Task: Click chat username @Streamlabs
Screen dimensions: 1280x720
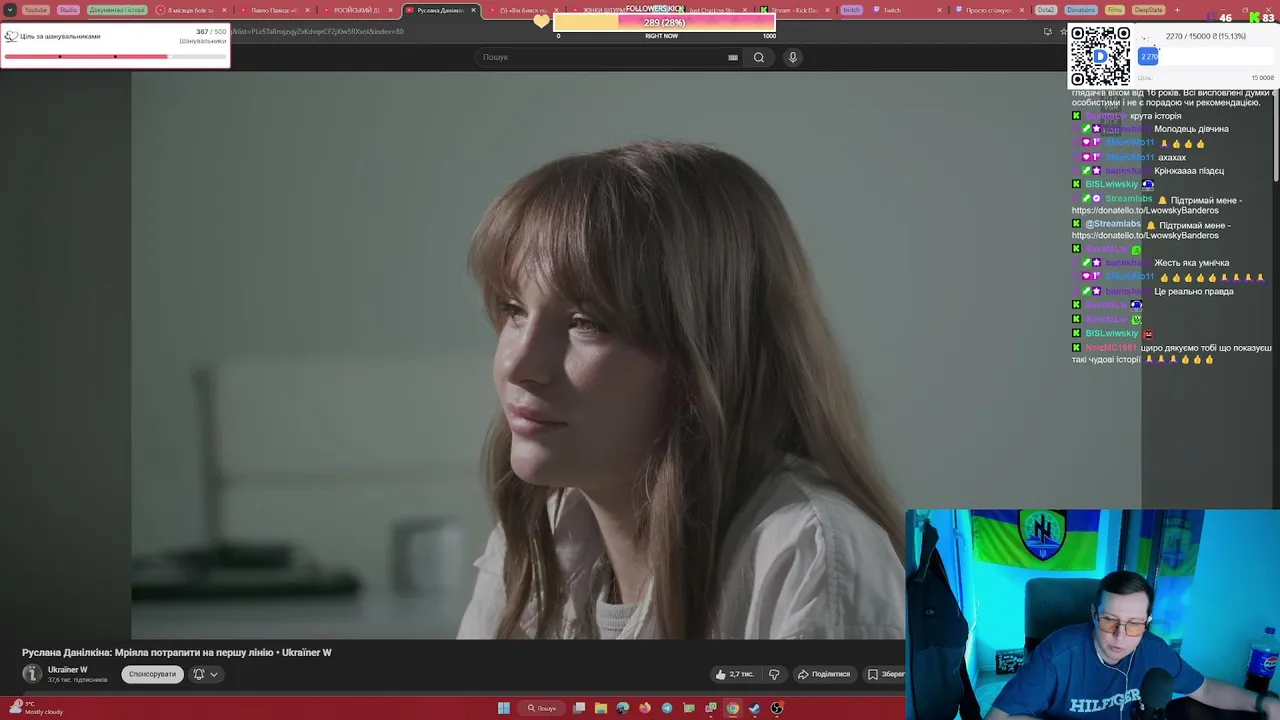Action: (1113, 224)
